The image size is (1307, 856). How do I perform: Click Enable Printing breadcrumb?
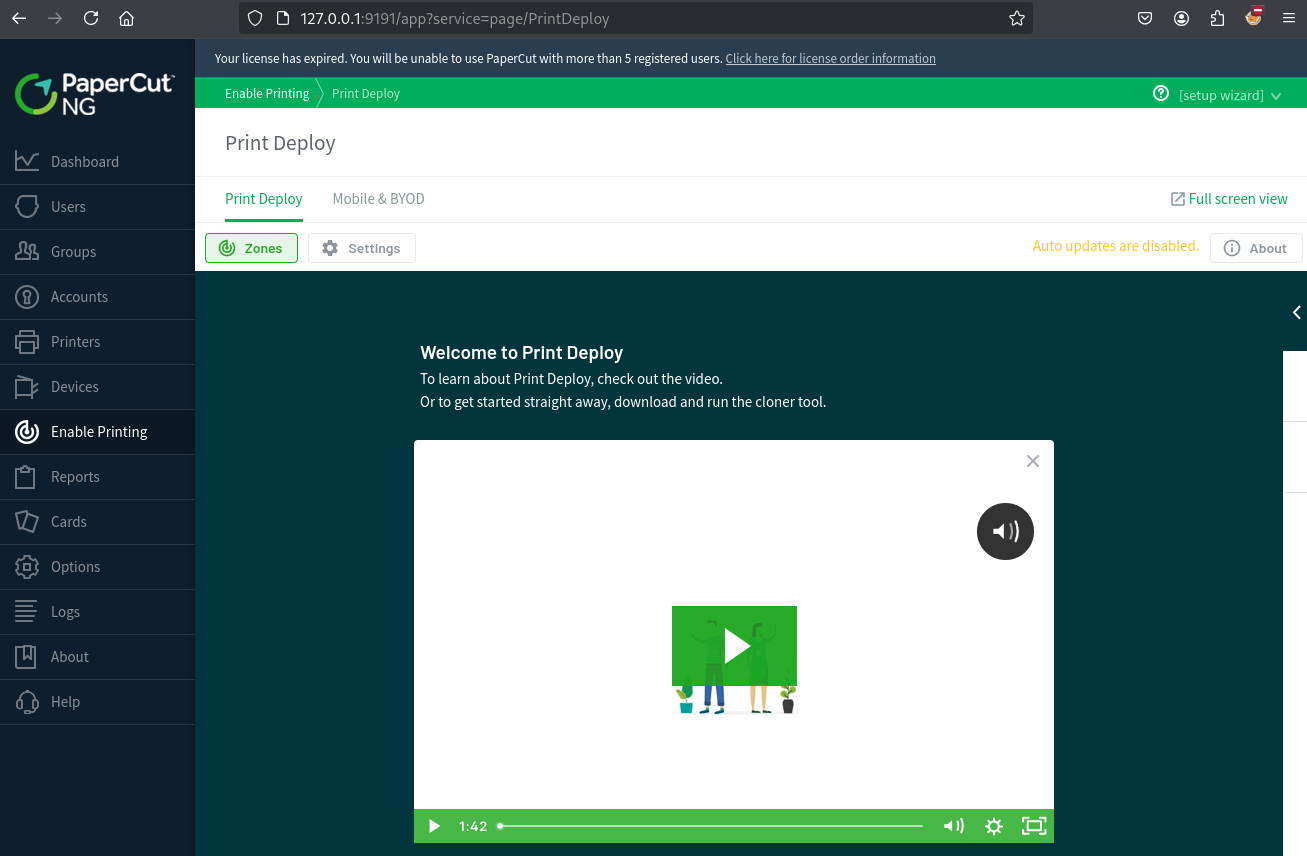coord(267,93)
